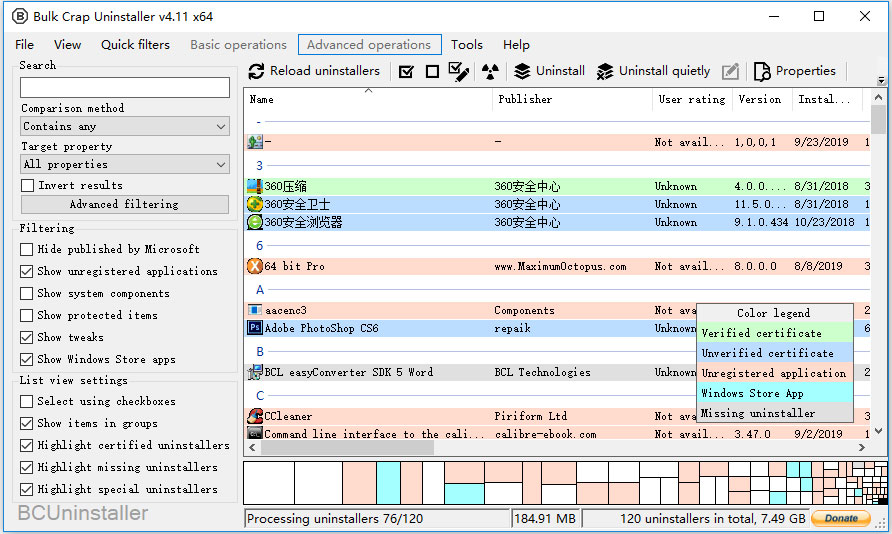This screenshot has height=534, width=892.
Task: Click the Uninstall quietly icon
Action: click(605, 71)
